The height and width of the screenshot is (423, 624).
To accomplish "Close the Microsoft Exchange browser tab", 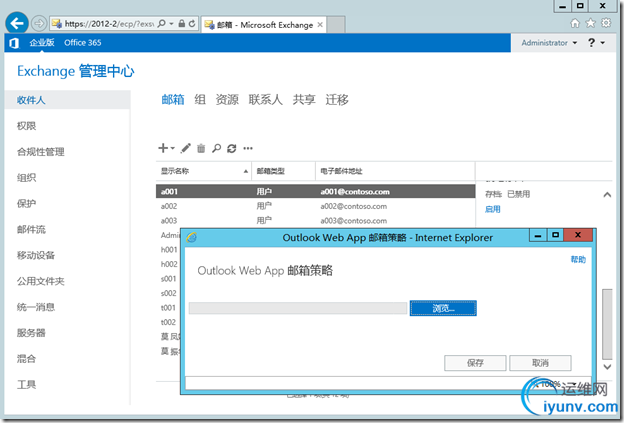I will (320, 25).
